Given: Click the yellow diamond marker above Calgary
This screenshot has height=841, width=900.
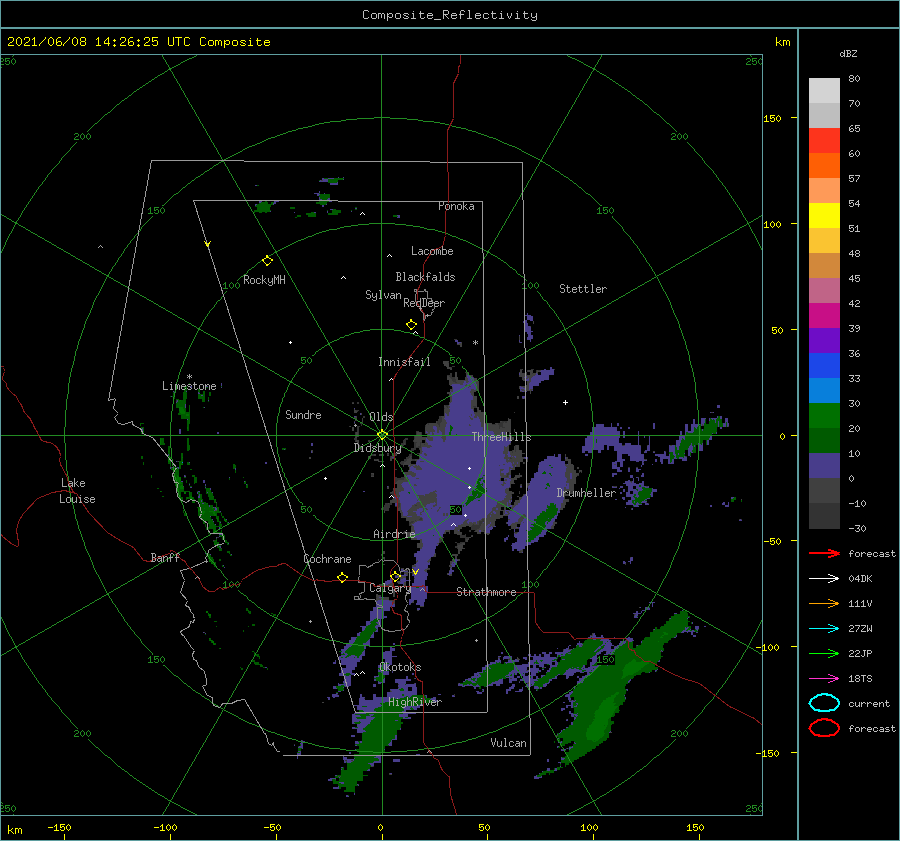Looking at the screenshot, I should click(395, 576).
